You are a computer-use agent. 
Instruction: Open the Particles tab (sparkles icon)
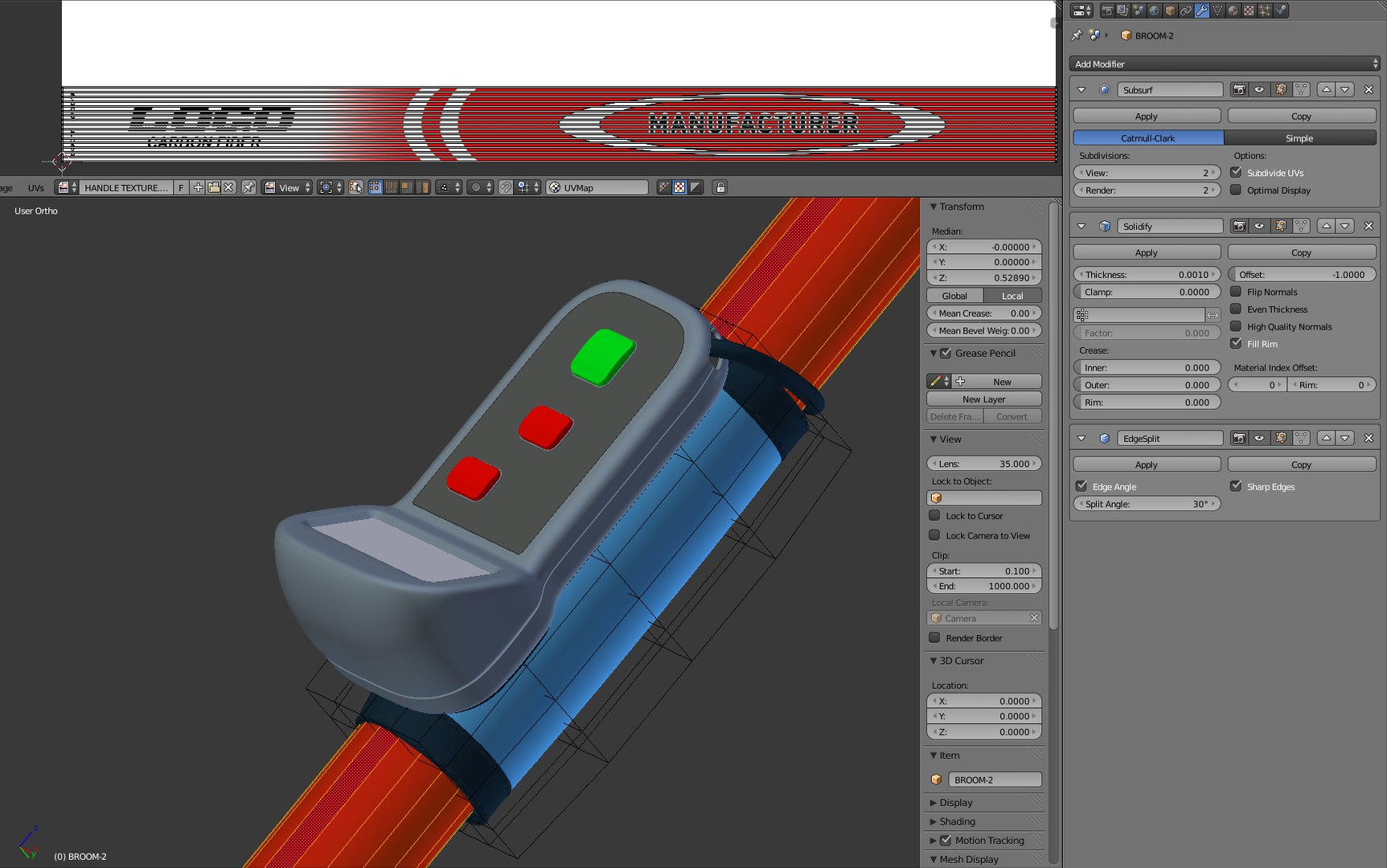click(1265, 10)
